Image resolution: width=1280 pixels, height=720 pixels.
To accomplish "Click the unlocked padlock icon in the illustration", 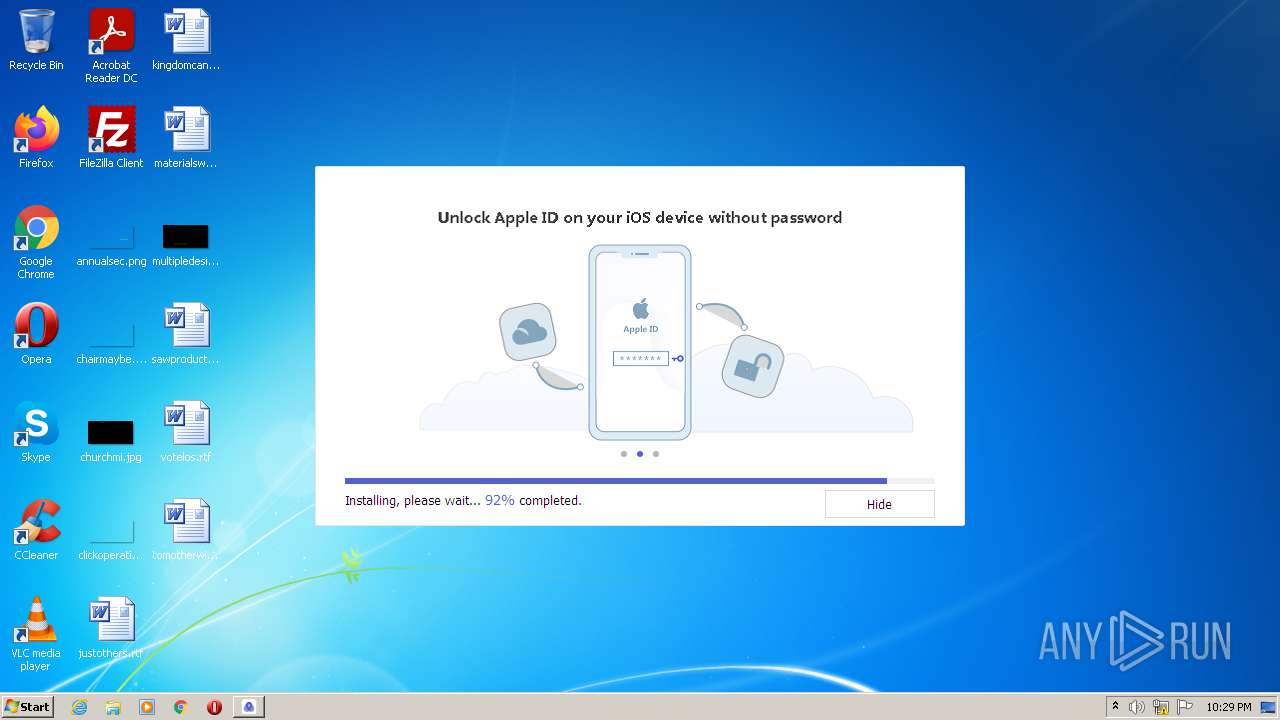I will coord(752,365).
